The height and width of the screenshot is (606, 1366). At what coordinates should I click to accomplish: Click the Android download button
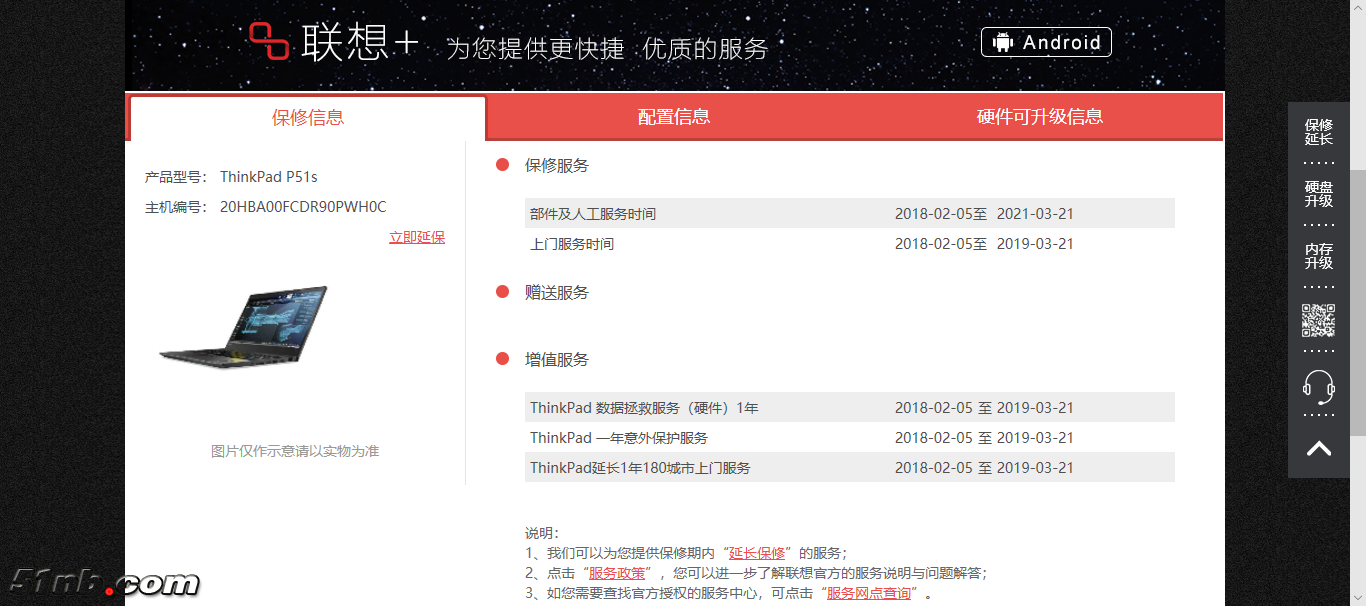pos(1046,42)
